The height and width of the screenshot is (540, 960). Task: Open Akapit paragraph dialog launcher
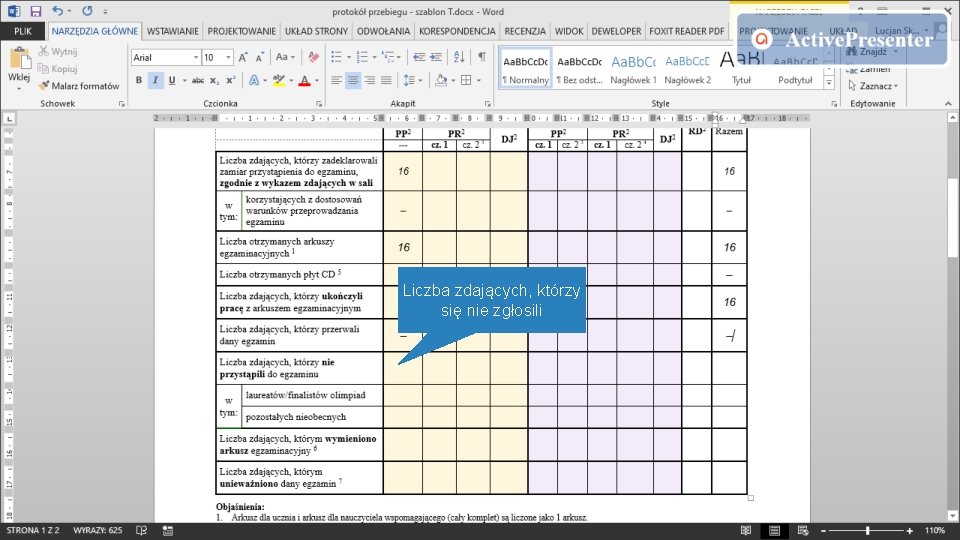click(x=487, y=104)
